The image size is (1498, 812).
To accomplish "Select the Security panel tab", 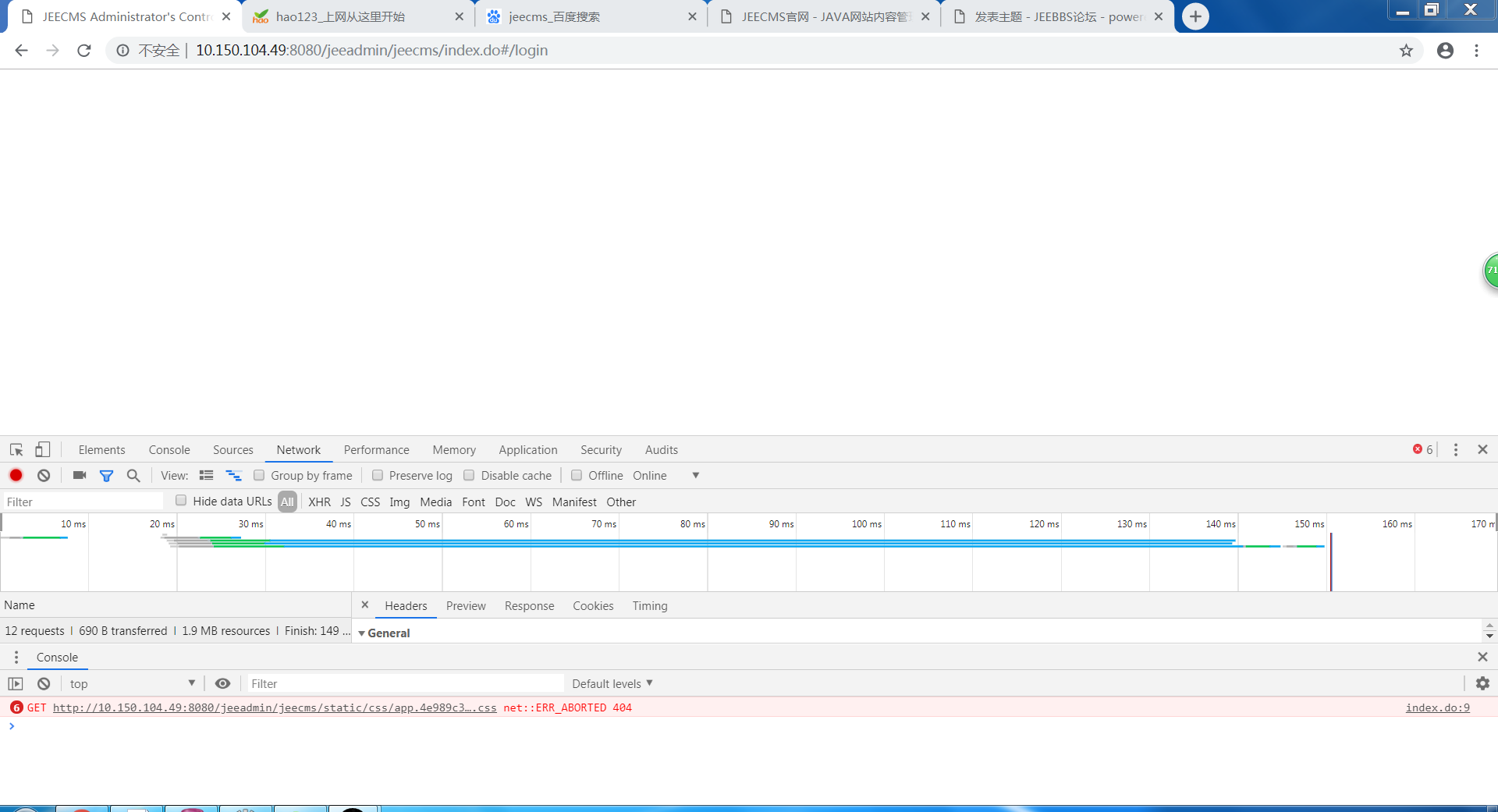I will pos(601,450).
